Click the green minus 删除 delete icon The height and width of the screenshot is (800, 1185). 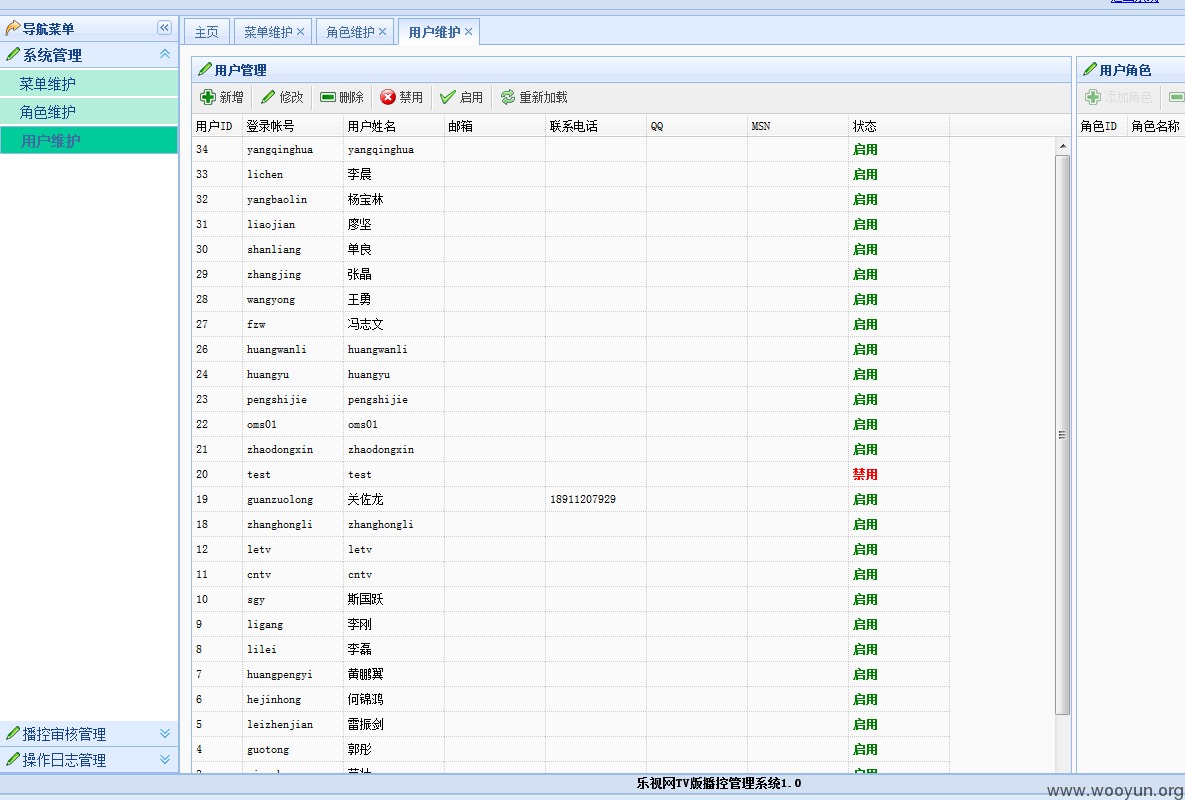(x=328, y=97)
